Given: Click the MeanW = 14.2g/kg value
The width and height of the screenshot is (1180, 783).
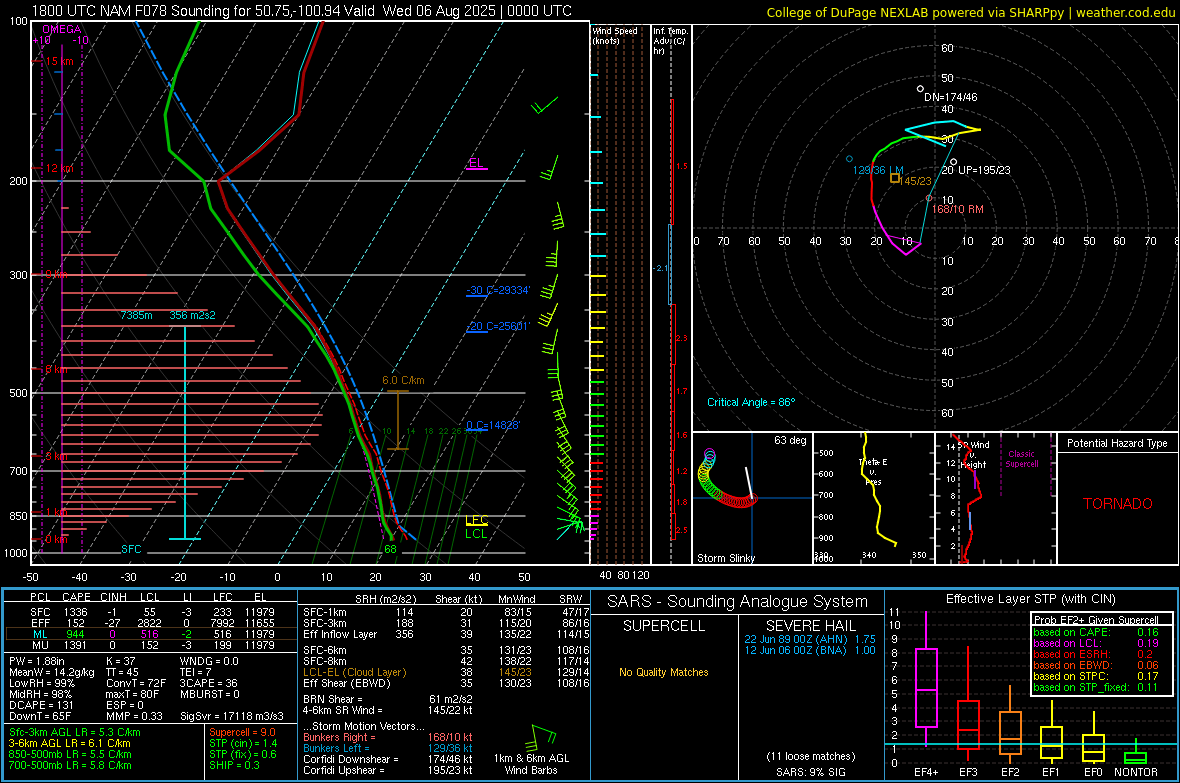Looking at the screenshot, I should (x=52, y=672).
